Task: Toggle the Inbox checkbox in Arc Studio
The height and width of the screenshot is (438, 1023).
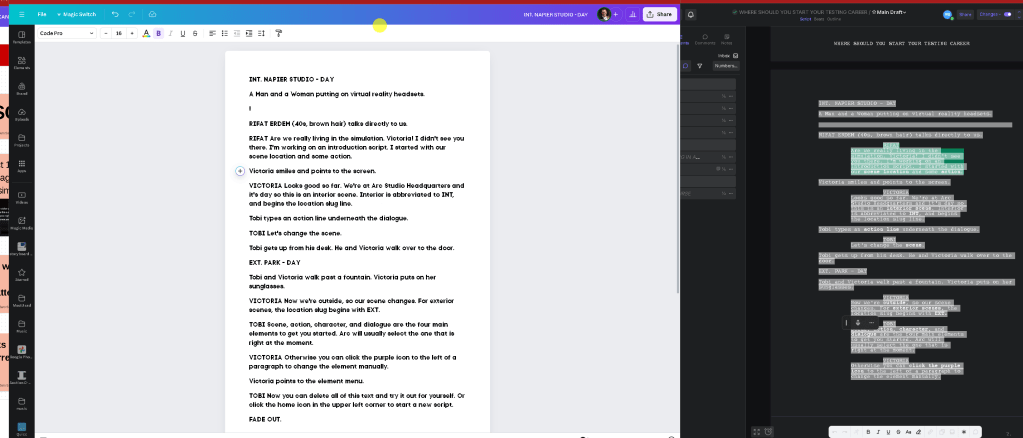Action: pyautogui.click(x=736, y=56)
